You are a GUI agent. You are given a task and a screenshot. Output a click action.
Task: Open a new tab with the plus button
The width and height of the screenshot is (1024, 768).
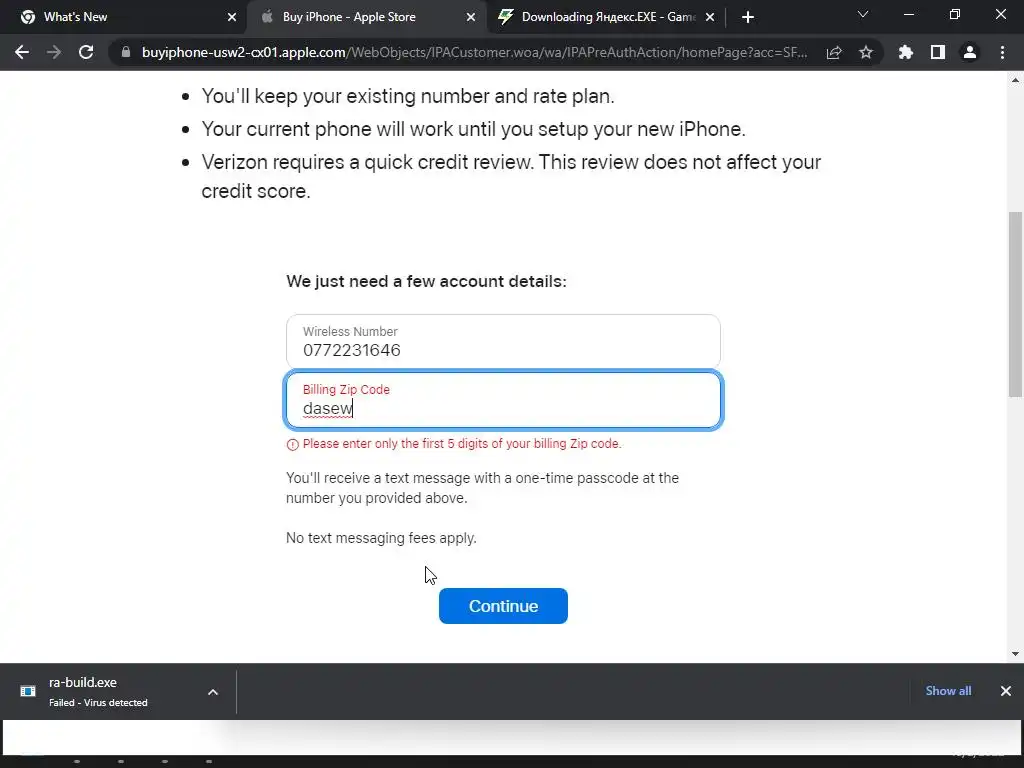pos(748,17)
